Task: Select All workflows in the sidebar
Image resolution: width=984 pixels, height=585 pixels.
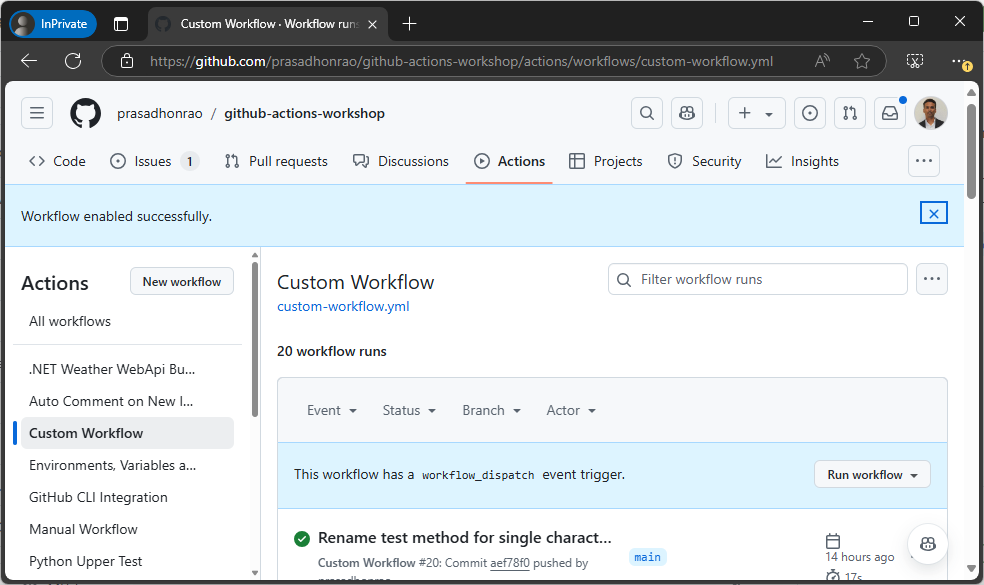Action: 70,321
